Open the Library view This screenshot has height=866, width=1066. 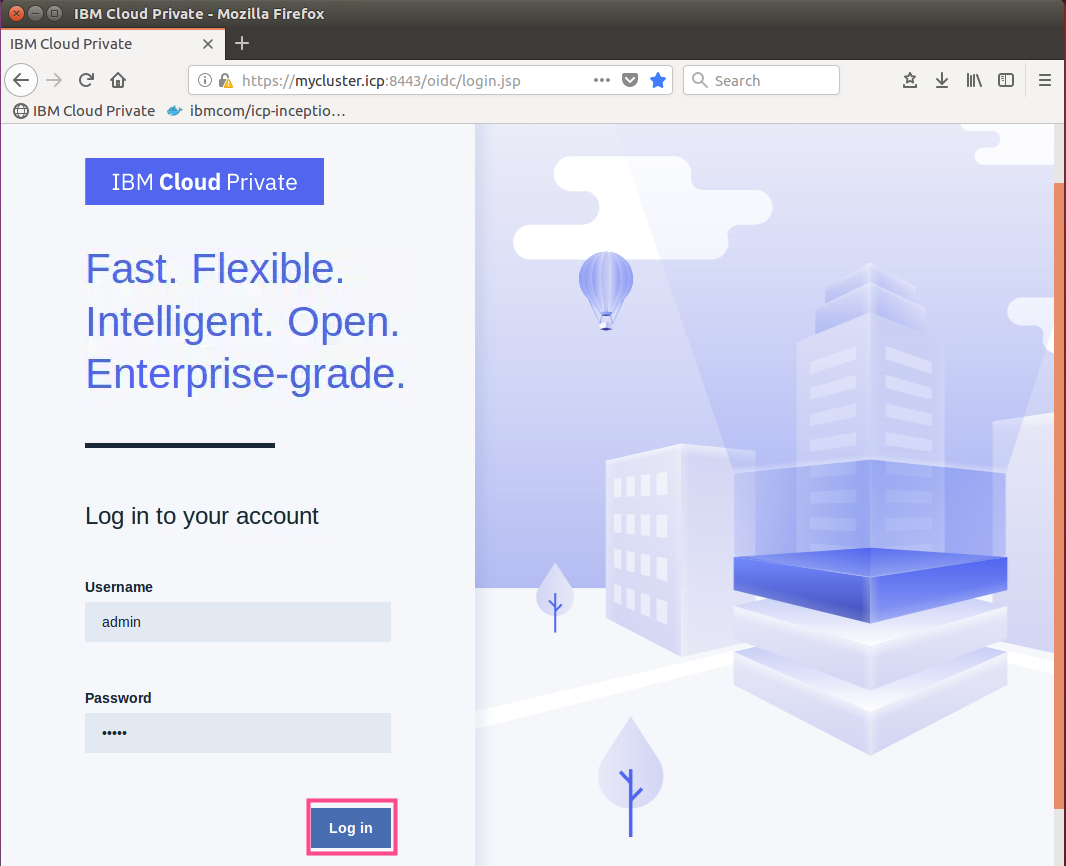974,80
